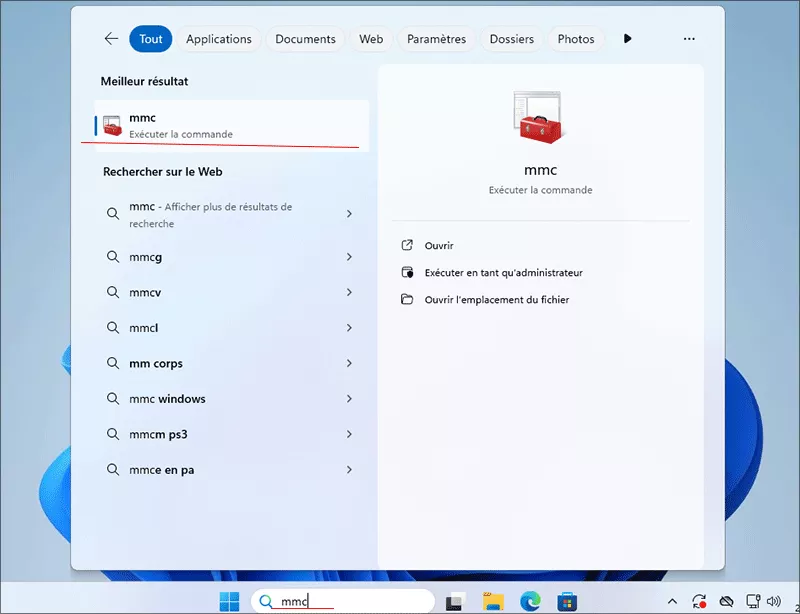
Task: Open the three-dot more options menu
Action: [689, 39]
